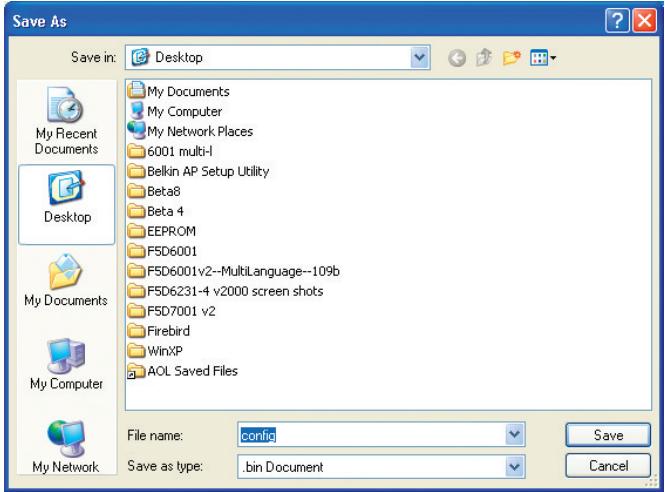Select AOL Saved Files shortcut icon
Image resolution: width=665 pixels, height=492 pixels.
point(137,371)
